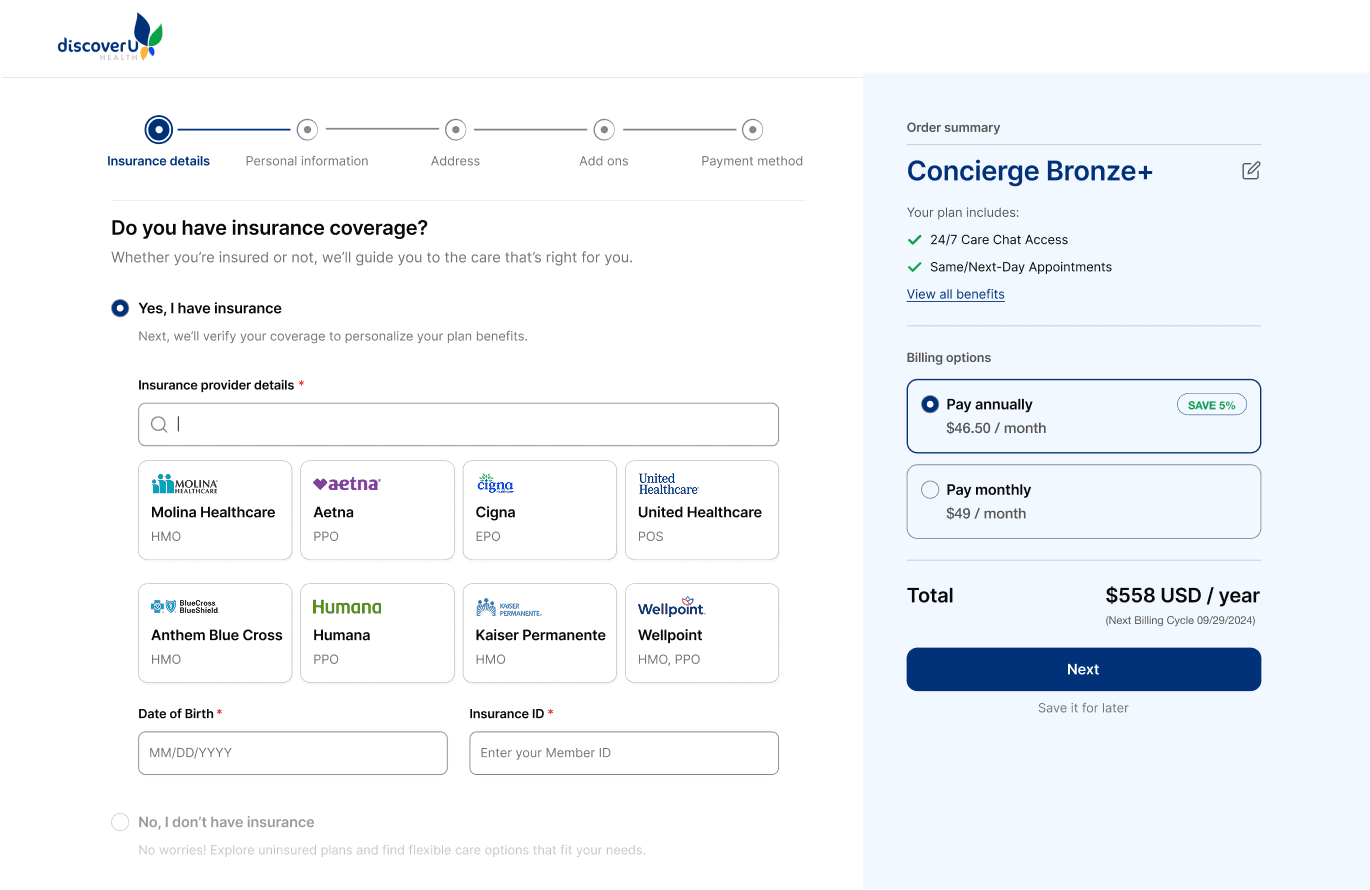The image size is (1370, 890).
Task: Click the search magnifier icon
Action: (x=159, y=425)
